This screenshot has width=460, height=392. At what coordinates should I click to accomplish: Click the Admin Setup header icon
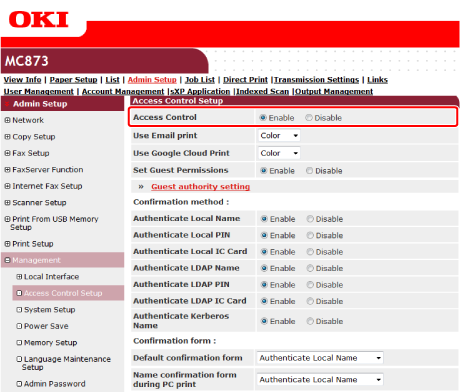point(7,104)
